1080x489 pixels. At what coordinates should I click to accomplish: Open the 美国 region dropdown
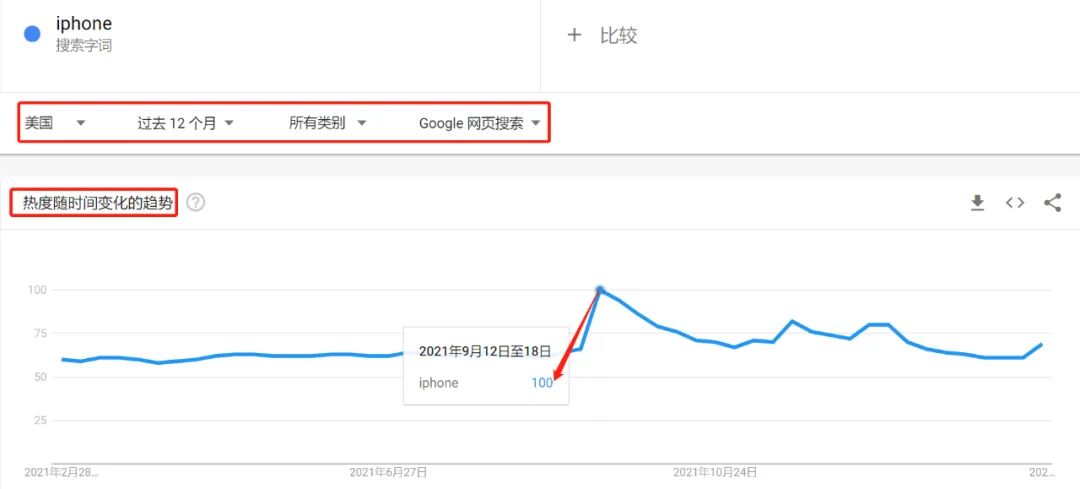coord(55,123)
